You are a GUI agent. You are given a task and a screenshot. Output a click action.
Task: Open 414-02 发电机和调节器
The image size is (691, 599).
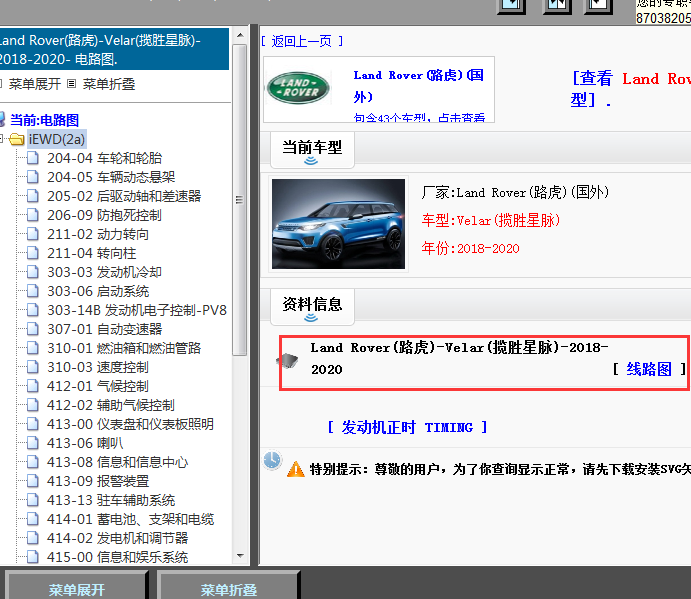click(118, 538)
